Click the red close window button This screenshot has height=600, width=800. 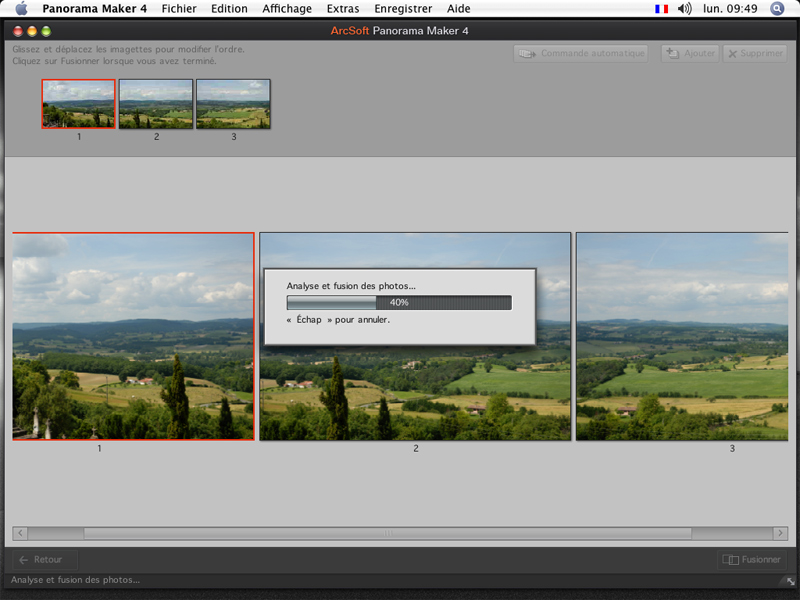[18, 31]
